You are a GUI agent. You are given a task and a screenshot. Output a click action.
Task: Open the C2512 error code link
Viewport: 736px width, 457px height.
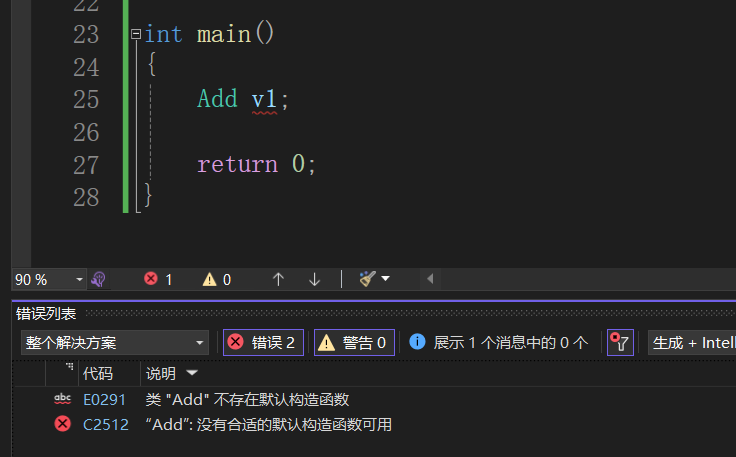click(106, 425)
